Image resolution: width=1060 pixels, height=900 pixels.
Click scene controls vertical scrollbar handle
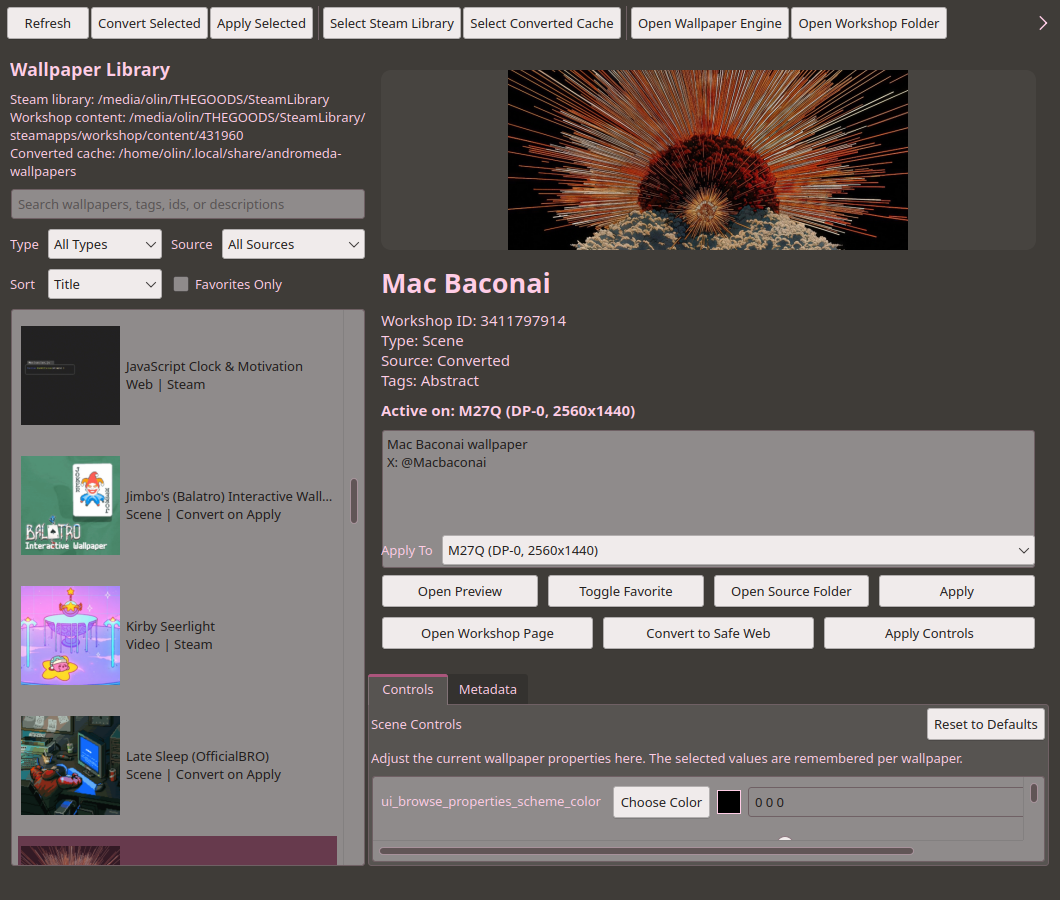(1034, 792)
